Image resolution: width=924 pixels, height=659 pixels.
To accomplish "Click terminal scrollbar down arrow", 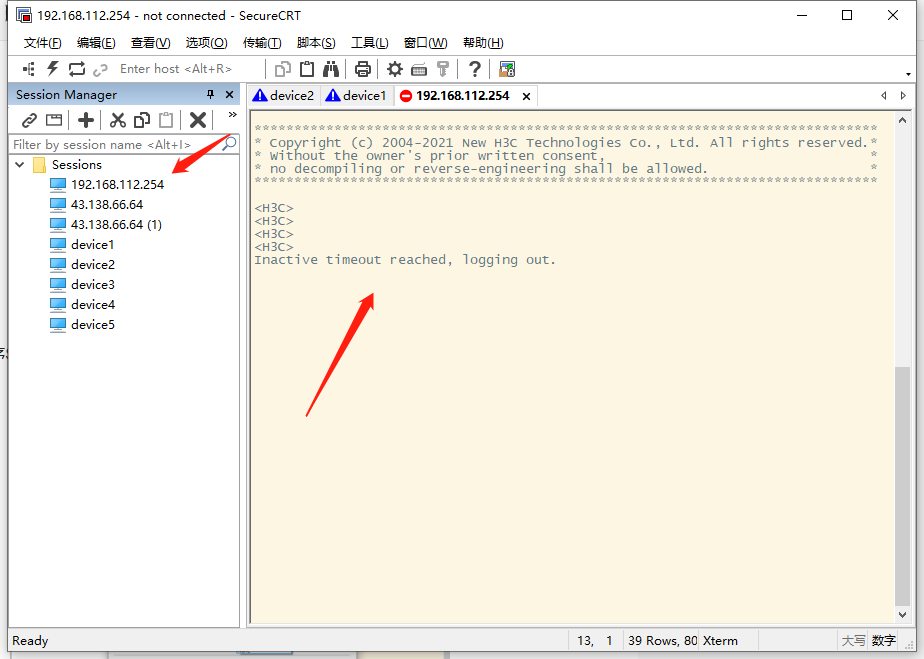I will pos(902,614).
